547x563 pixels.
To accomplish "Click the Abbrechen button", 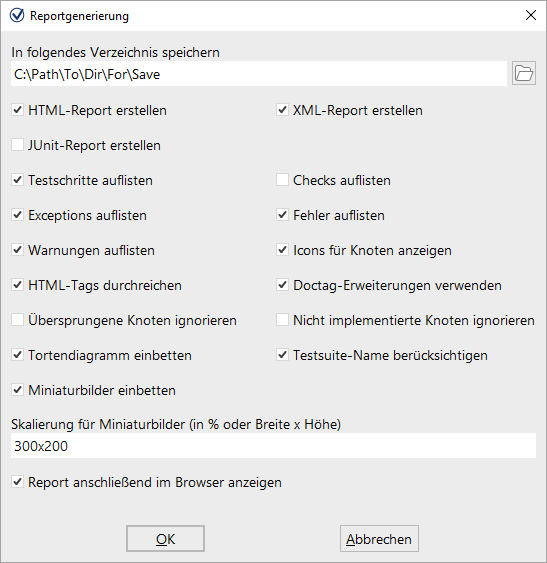I will (379, 539).
